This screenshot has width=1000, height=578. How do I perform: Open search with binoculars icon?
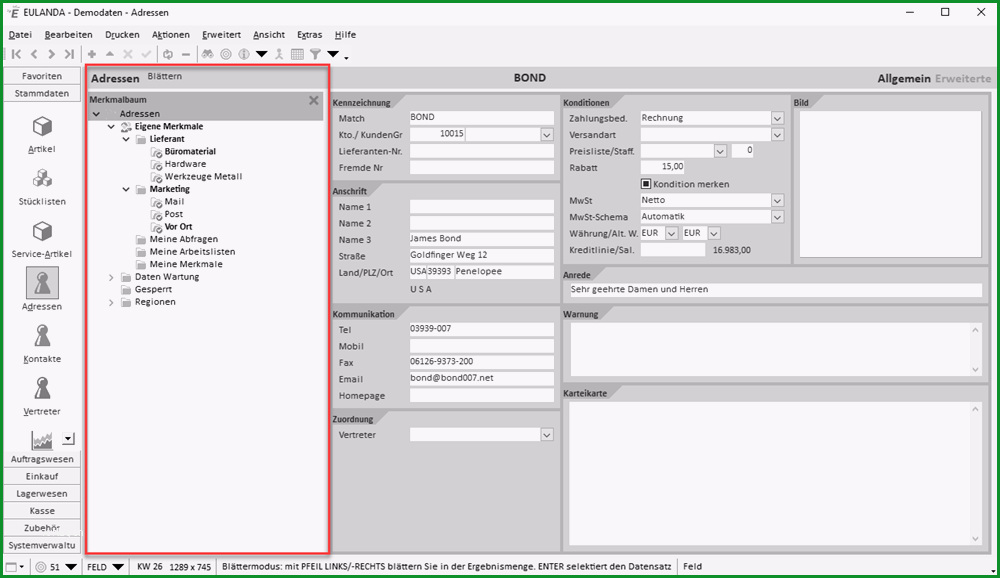(x=208, y=54)
